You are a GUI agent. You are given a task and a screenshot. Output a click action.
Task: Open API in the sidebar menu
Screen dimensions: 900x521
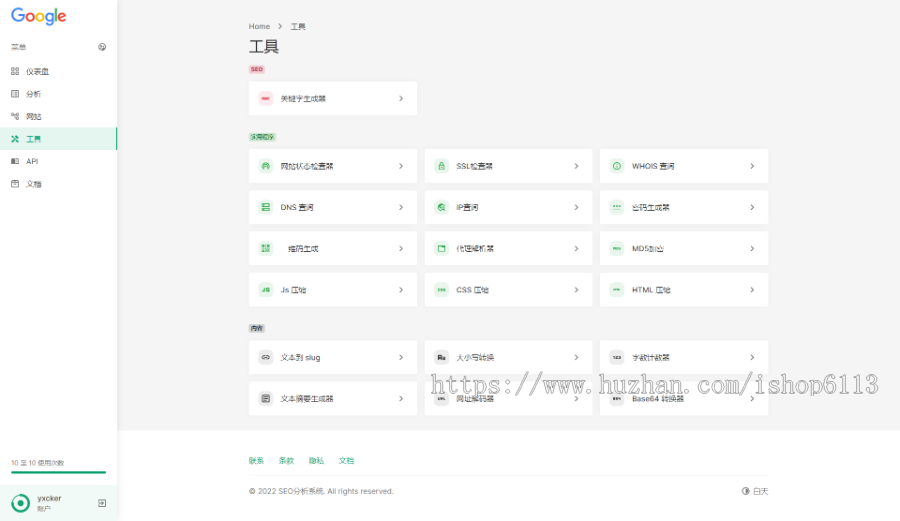(59, 161)
